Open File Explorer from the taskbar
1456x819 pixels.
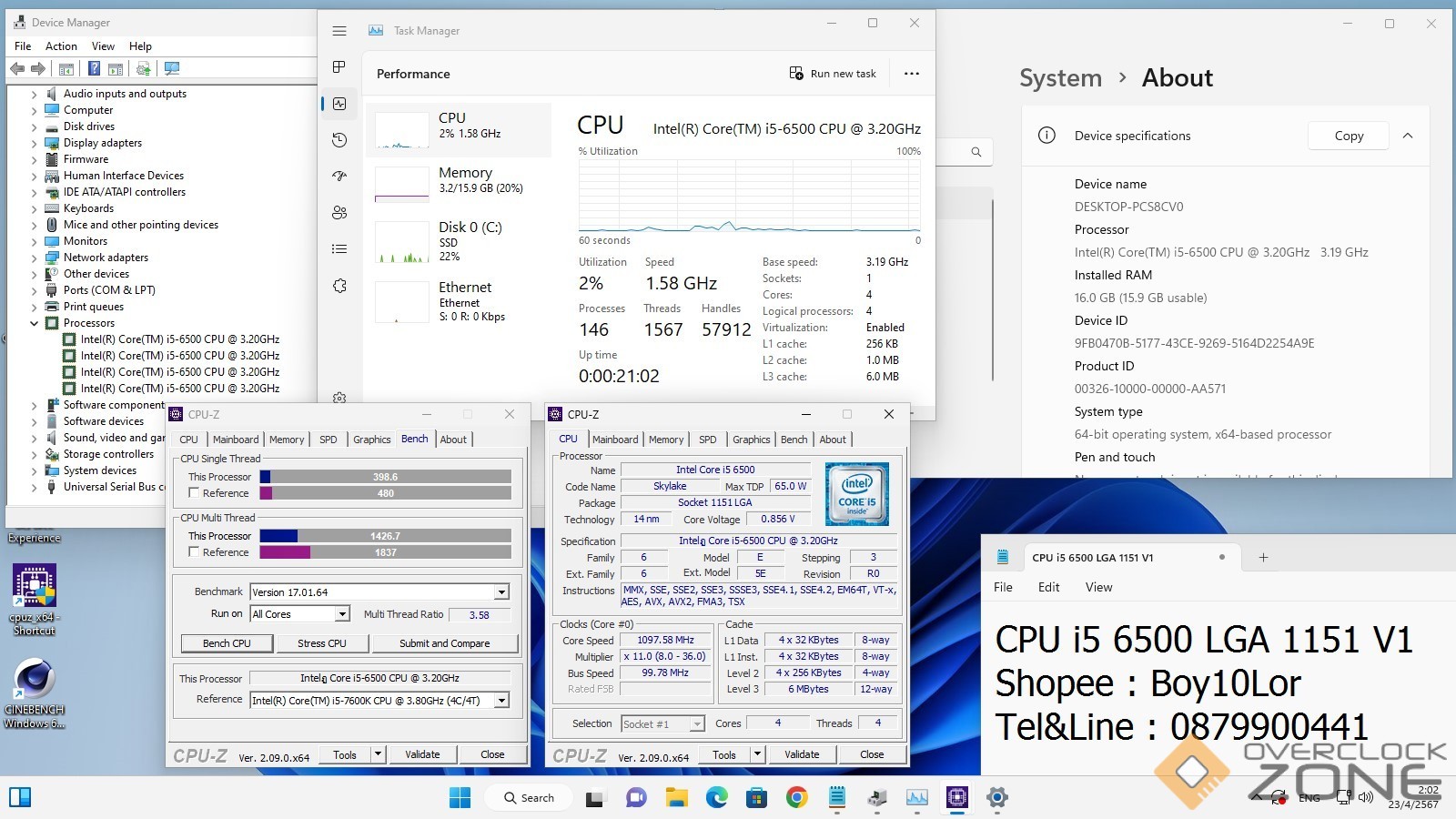pyautogui.click(x=676, y=798)
